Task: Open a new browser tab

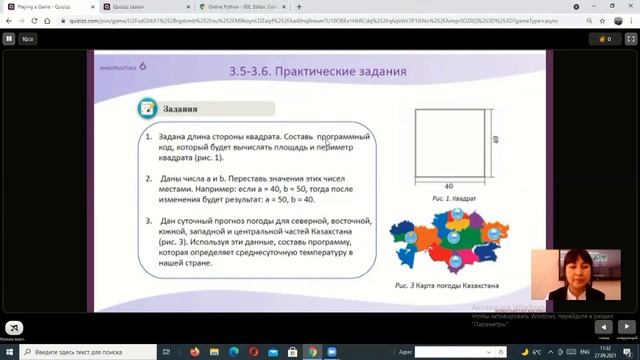Action: pos(299,7)
